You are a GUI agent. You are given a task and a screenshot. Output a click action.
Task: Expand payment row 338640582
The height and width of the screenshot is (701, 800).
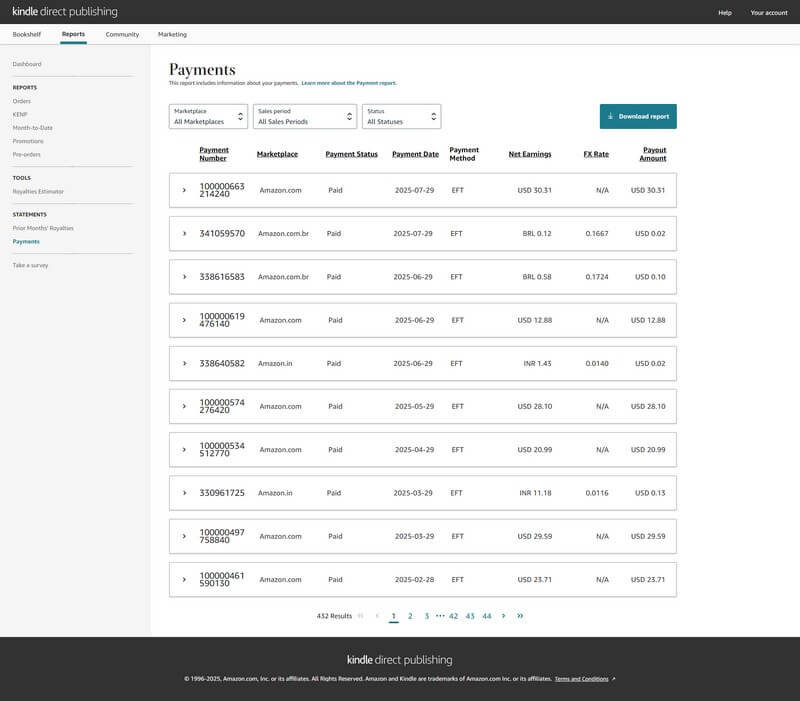[x=184, y=363]
